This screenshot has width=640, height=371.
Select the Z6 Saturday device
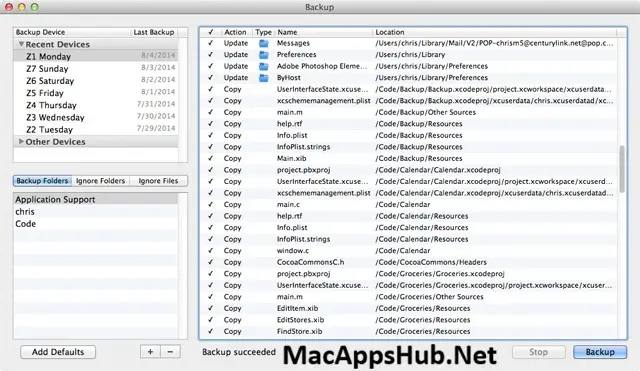96,81
